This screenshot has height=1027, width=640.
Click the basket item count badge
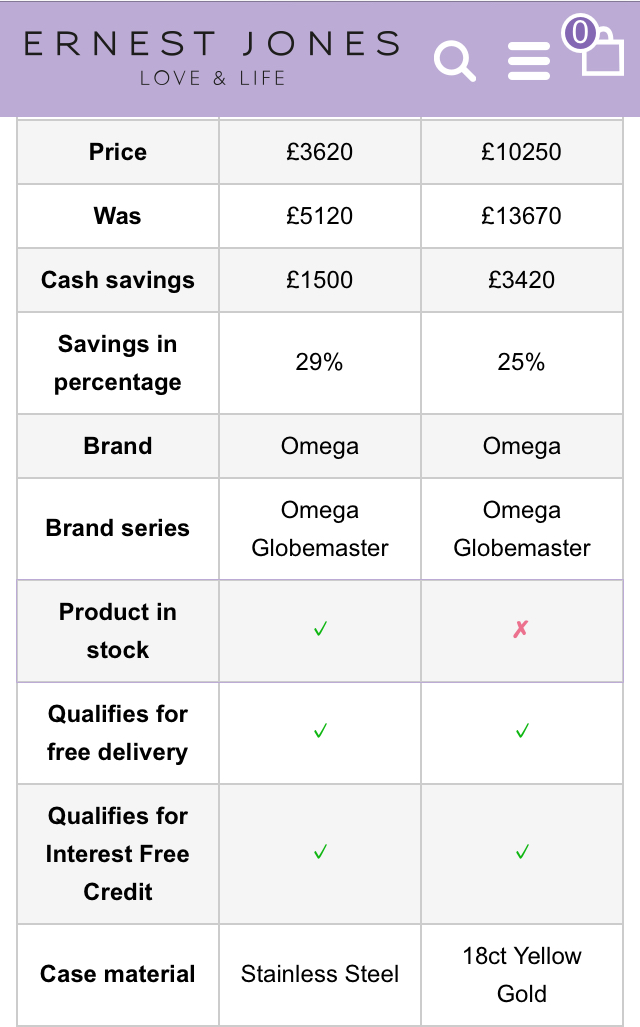(578, 33)
